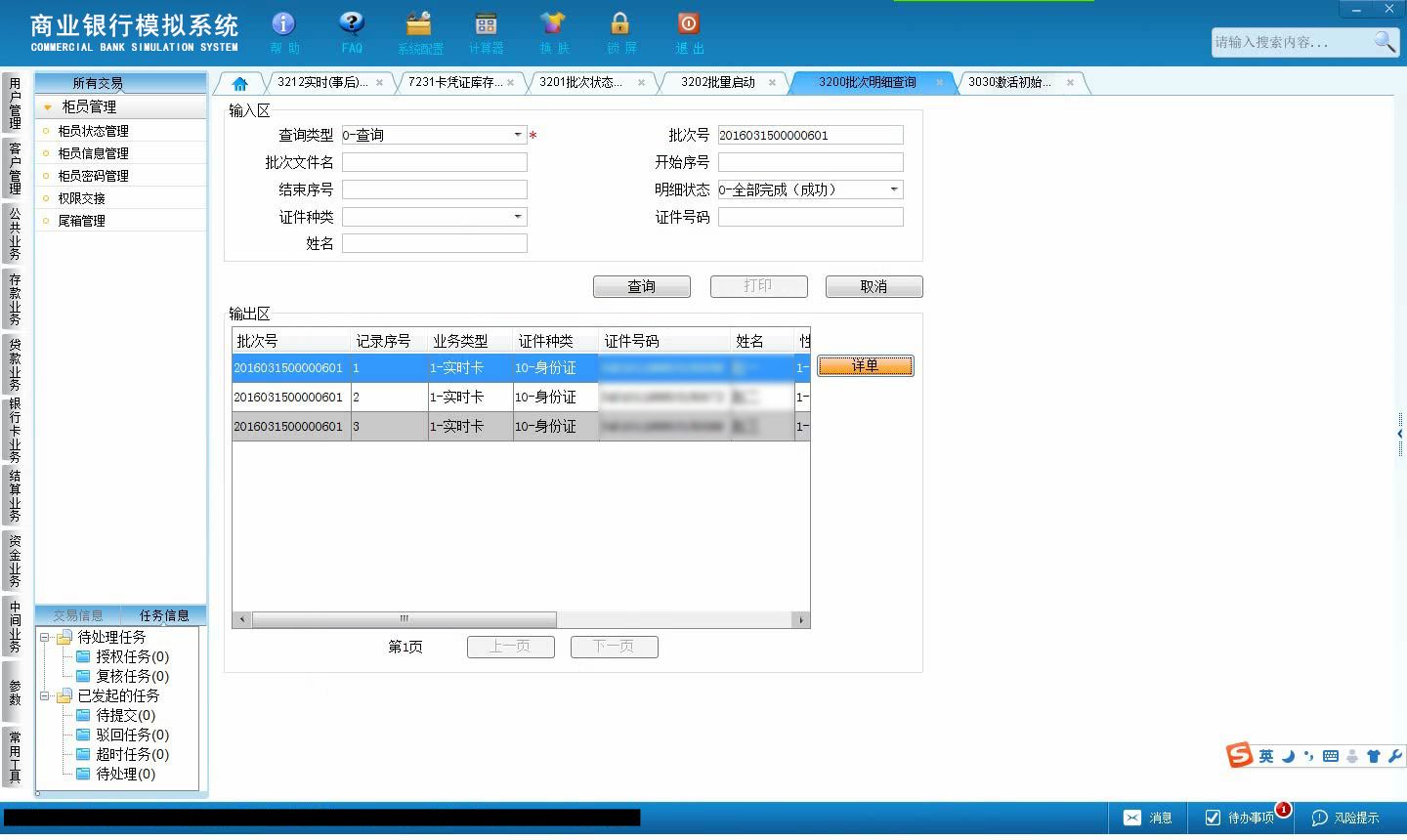The width and height of the screenshot is (1407, 840).
Task: Switch to 交易信息 panel tab
Action: coord(78,615)
